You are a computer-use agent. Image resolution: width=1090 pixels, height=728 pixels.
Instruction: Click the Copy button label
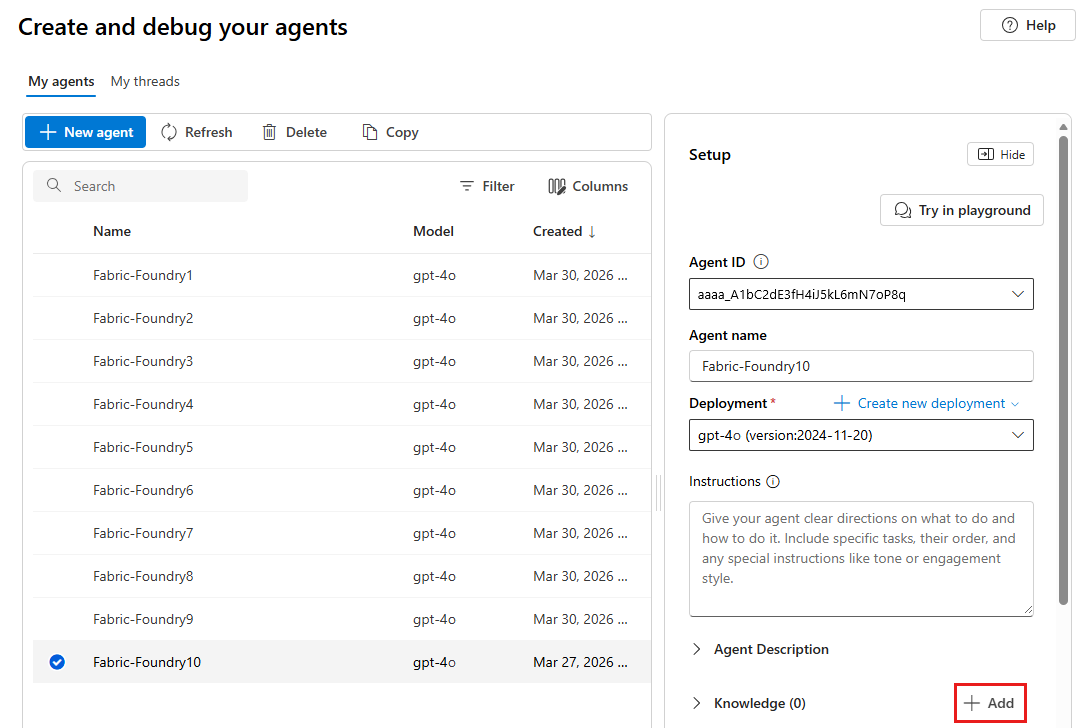[x=402, y=132]
